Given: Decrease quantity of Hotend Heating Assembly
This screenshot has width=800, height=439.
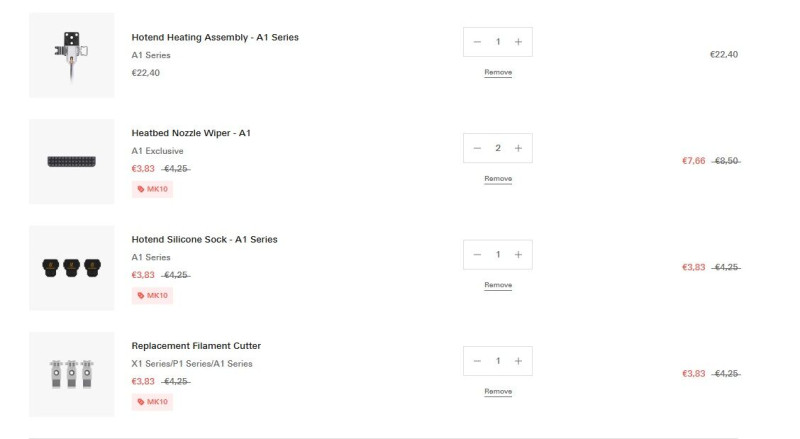Looking at the screenshot, I should (477, 42).
